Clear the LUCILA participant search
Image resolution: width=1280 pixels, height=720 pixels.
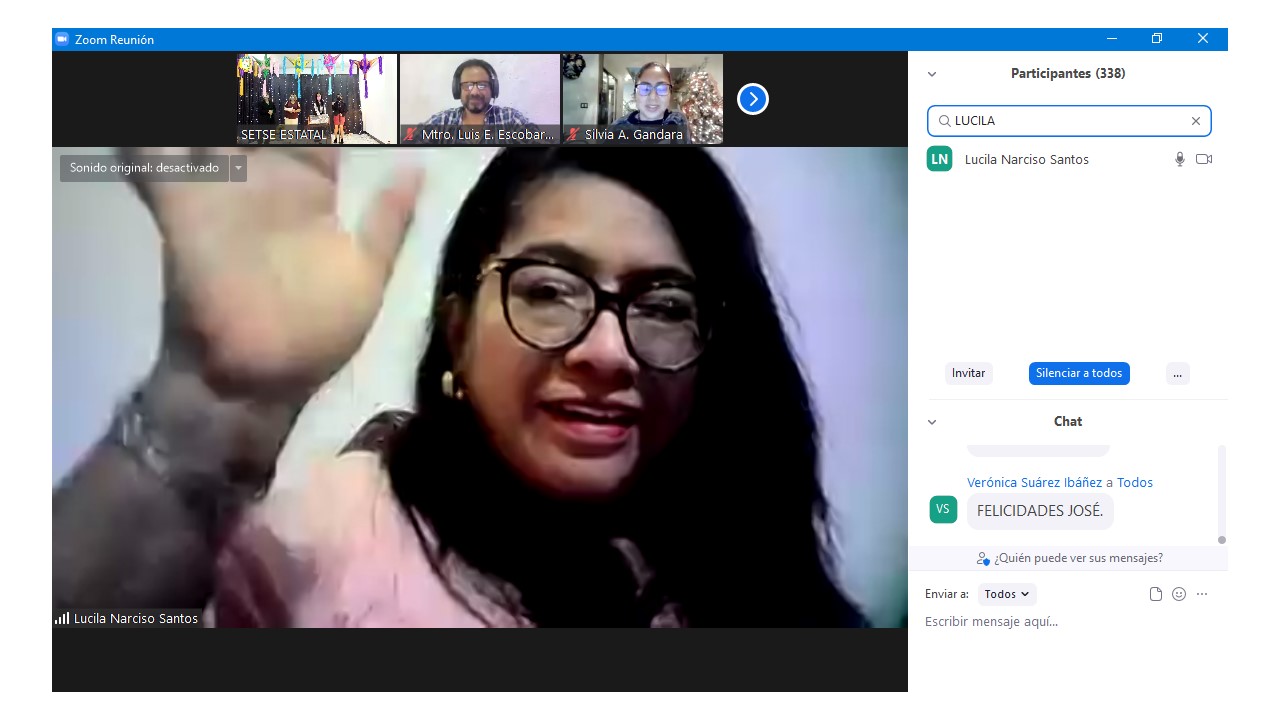click(1195, 121)
